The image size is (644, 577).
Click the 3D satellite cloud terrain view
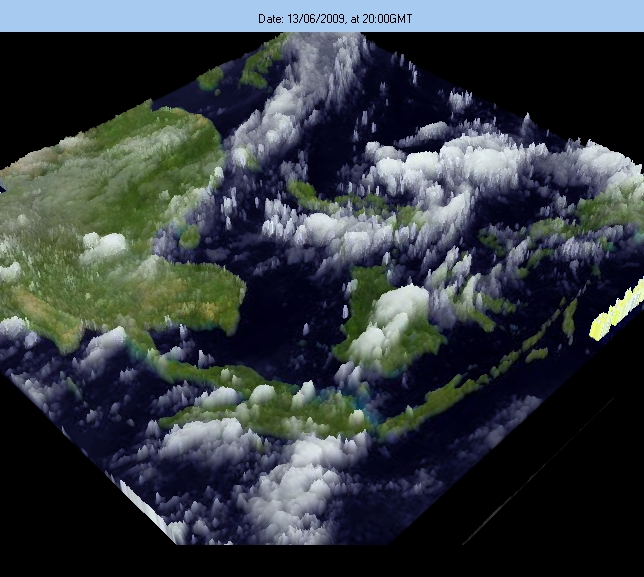(x=322, y=289)
